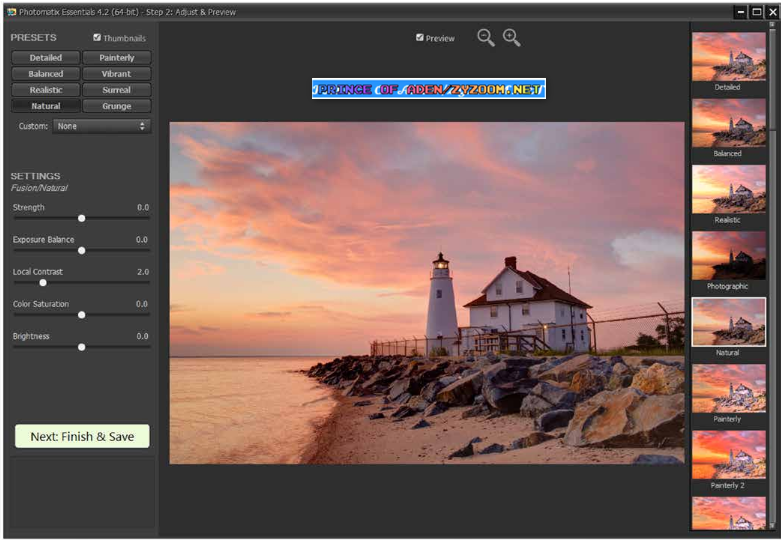The height and width of the screenshot is (540, 781).
Task: Click the Color Saturation slider handle
Action: coord(82,315)
